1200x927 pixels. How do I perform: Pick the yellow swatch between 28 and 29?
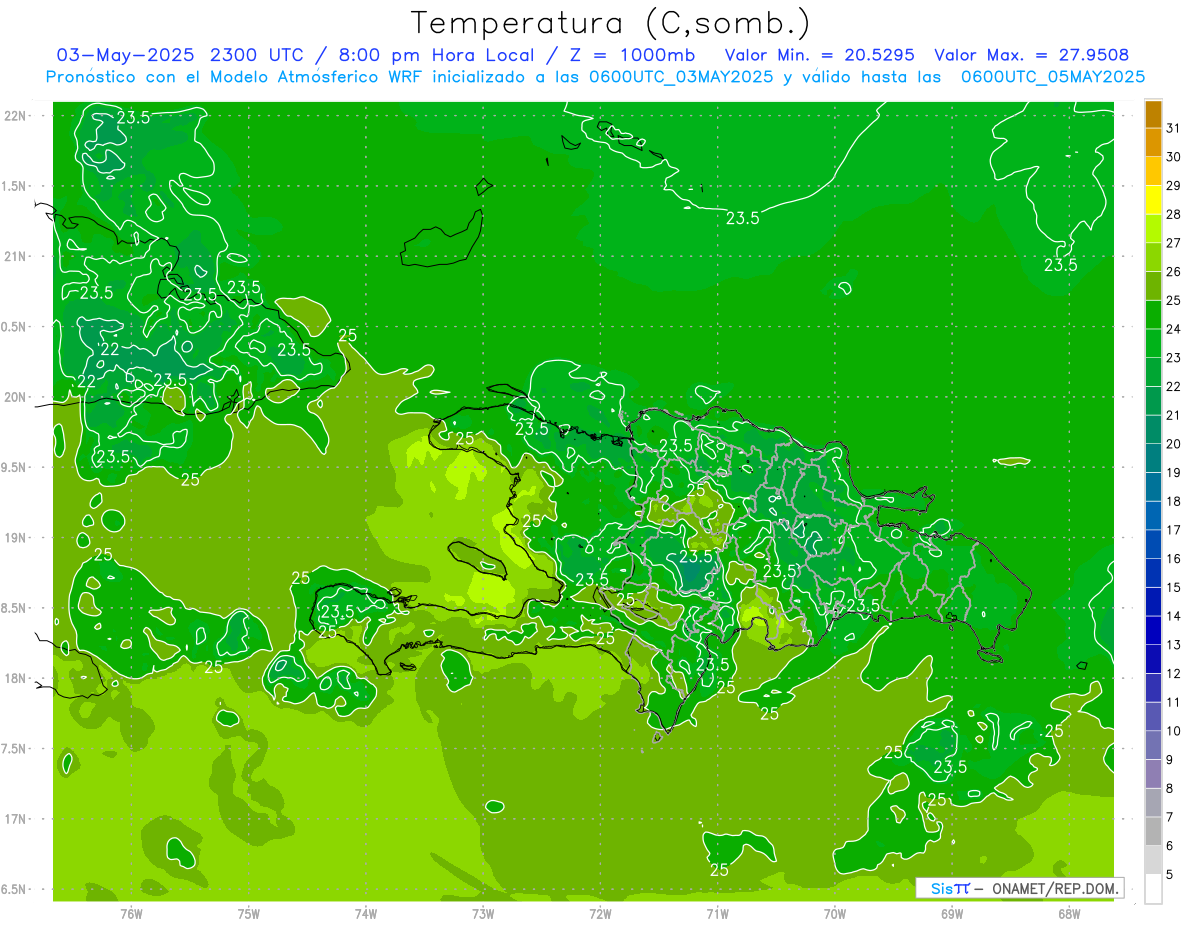pos(1153,200)
